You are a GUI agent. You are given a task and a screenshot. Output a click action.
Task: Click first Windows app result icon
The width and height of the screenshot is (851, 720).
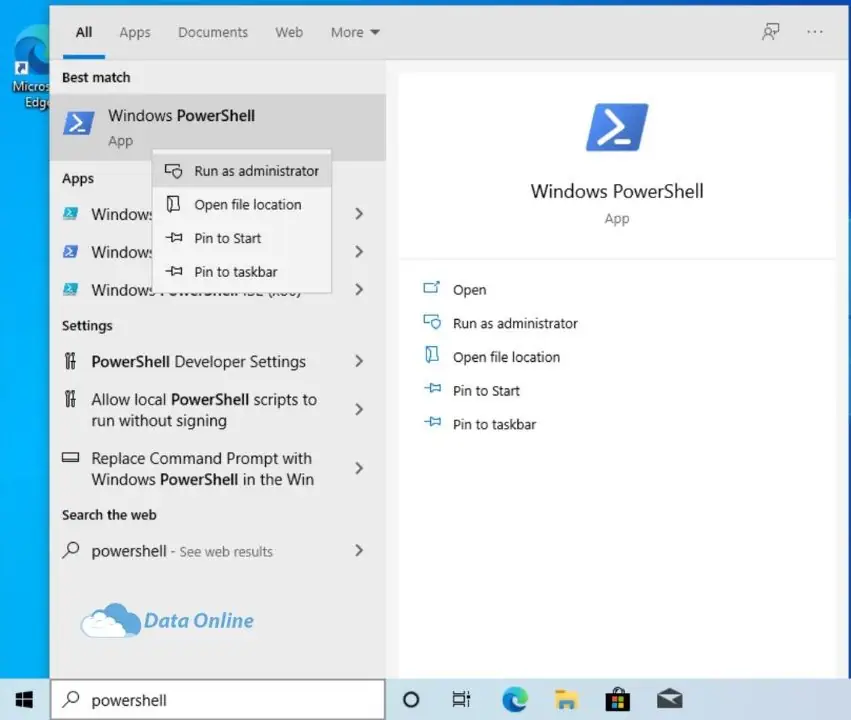click(x=71, y=214)
